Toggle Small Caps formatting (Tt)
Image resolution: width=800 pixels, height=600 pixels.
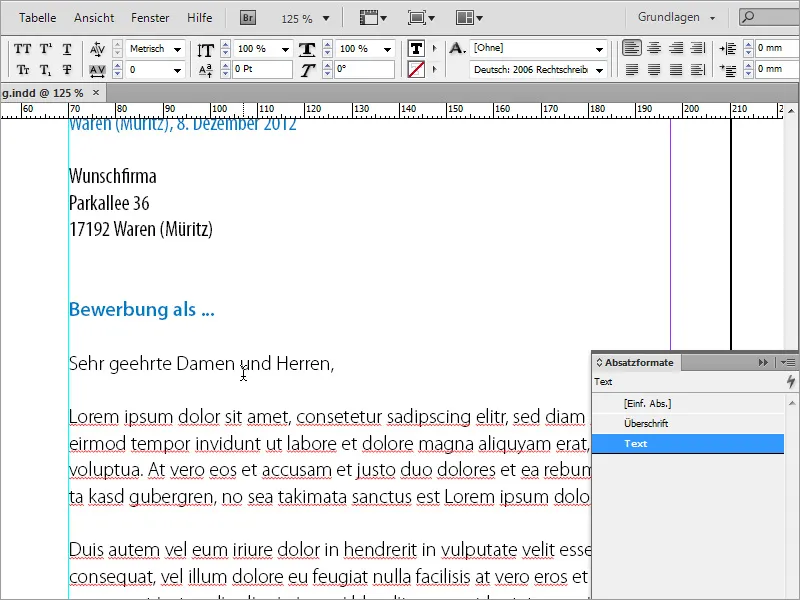tap(22, 69)
